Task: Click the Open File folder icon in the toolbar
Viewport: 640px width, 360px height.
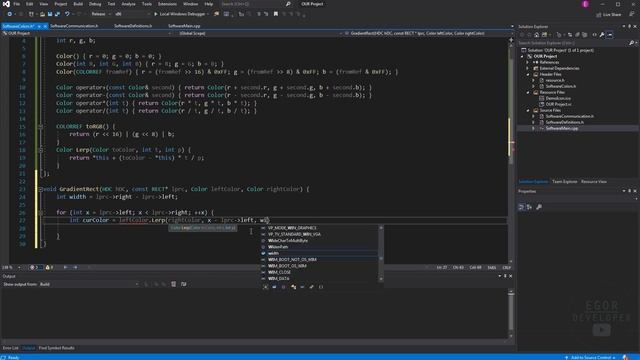Action: tap(42, 14)
